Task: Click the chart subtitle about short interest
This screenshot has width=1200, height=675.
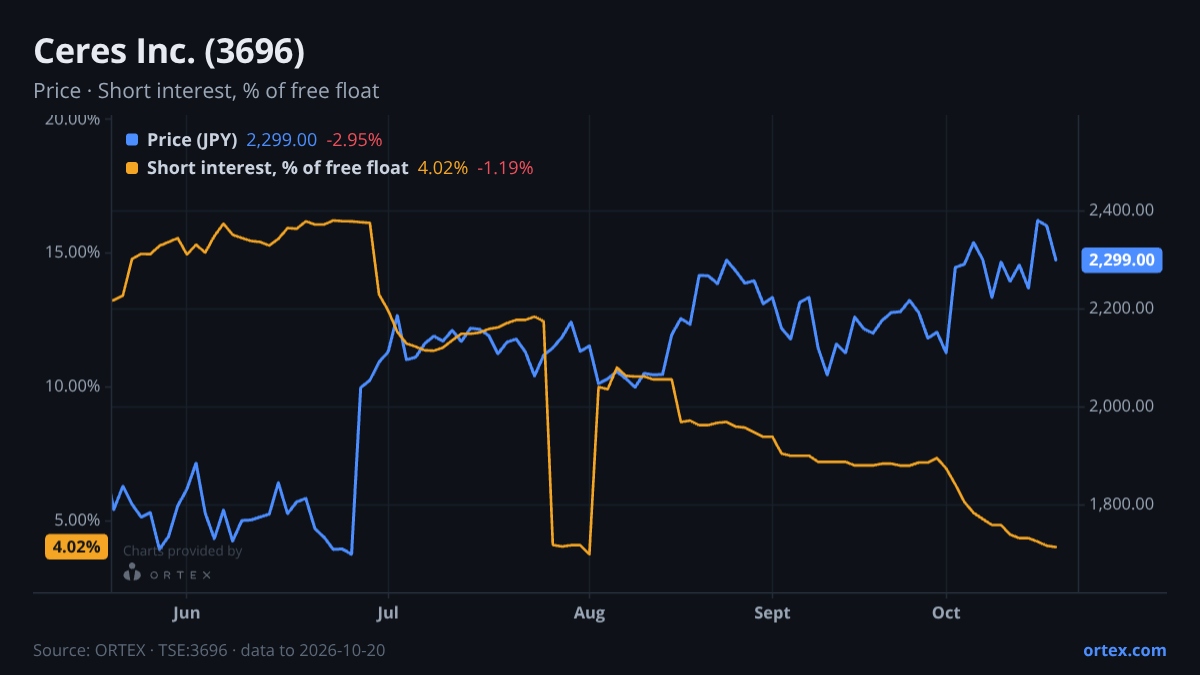Action: [206, 91]
